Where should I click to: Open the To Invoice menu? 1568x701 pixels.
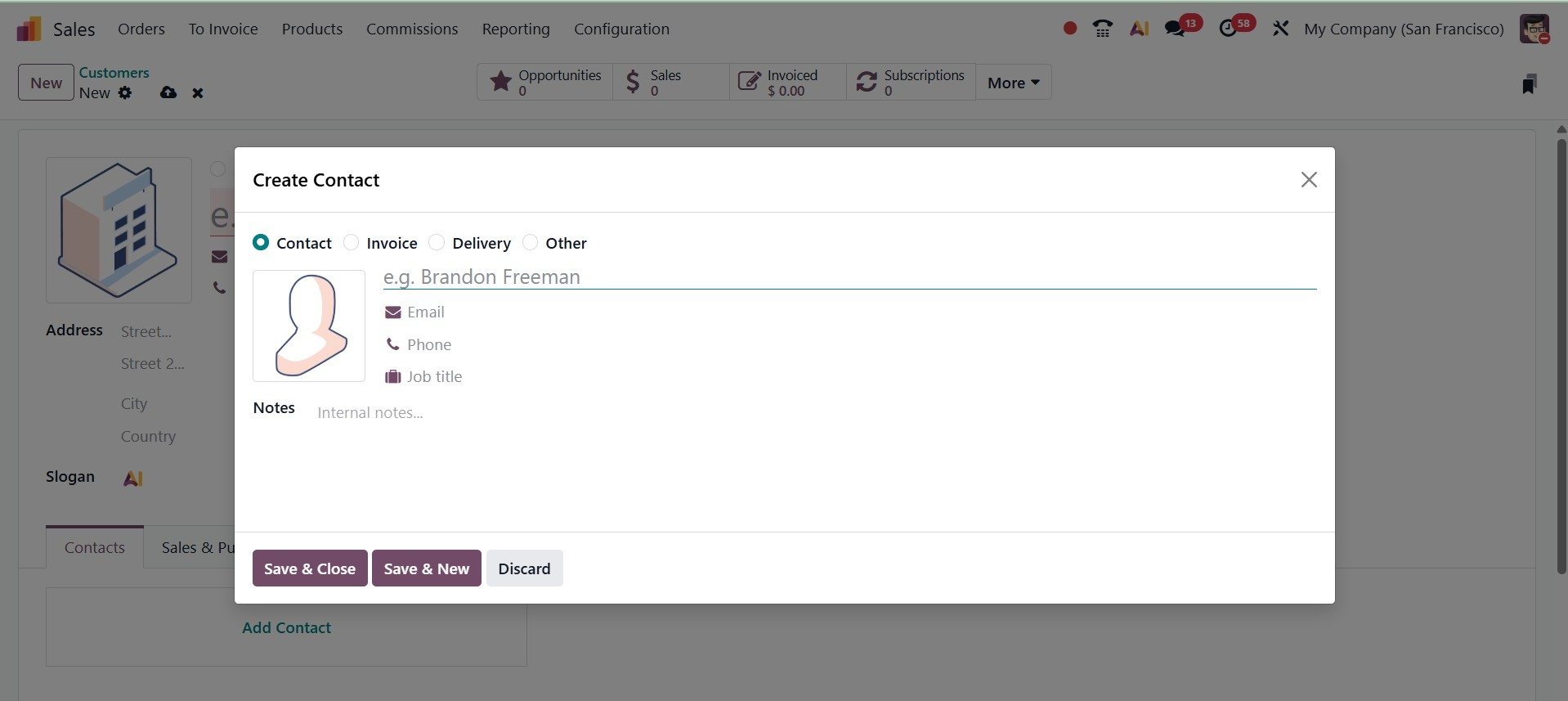tap(223, 29)
